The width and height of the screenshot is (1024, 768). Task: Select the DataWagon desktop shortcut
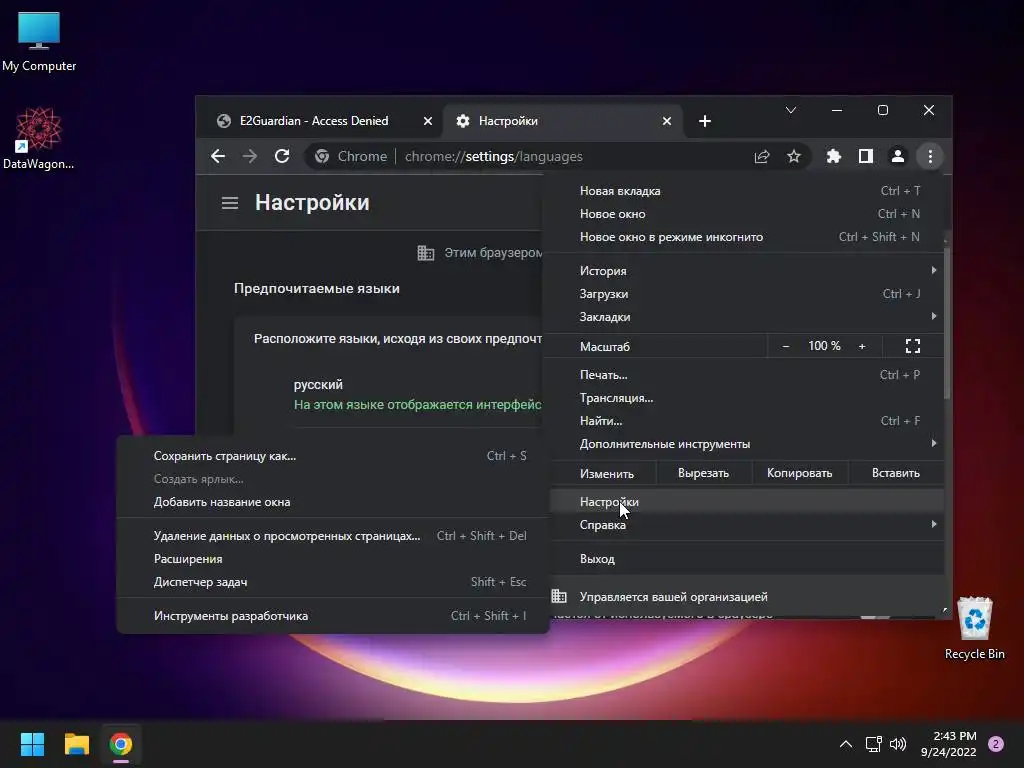pyautogui.click(x=39, y=138)
